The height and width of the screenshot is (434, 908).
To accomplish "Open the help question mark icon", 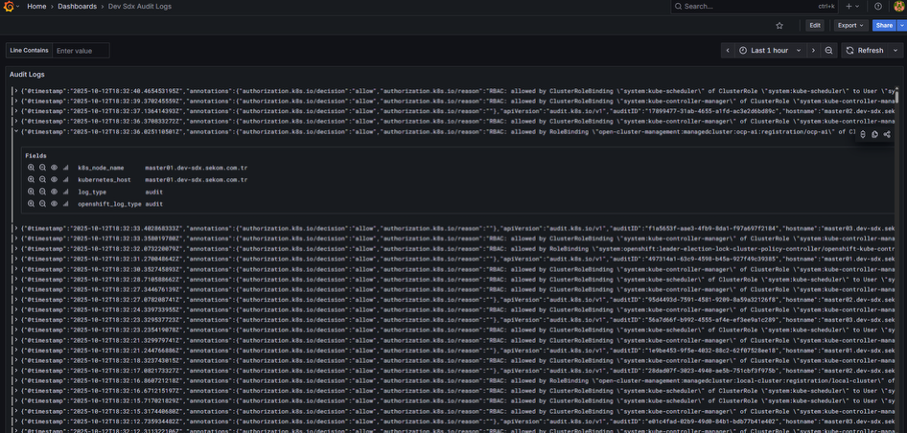I will click(x=878, y=6).
